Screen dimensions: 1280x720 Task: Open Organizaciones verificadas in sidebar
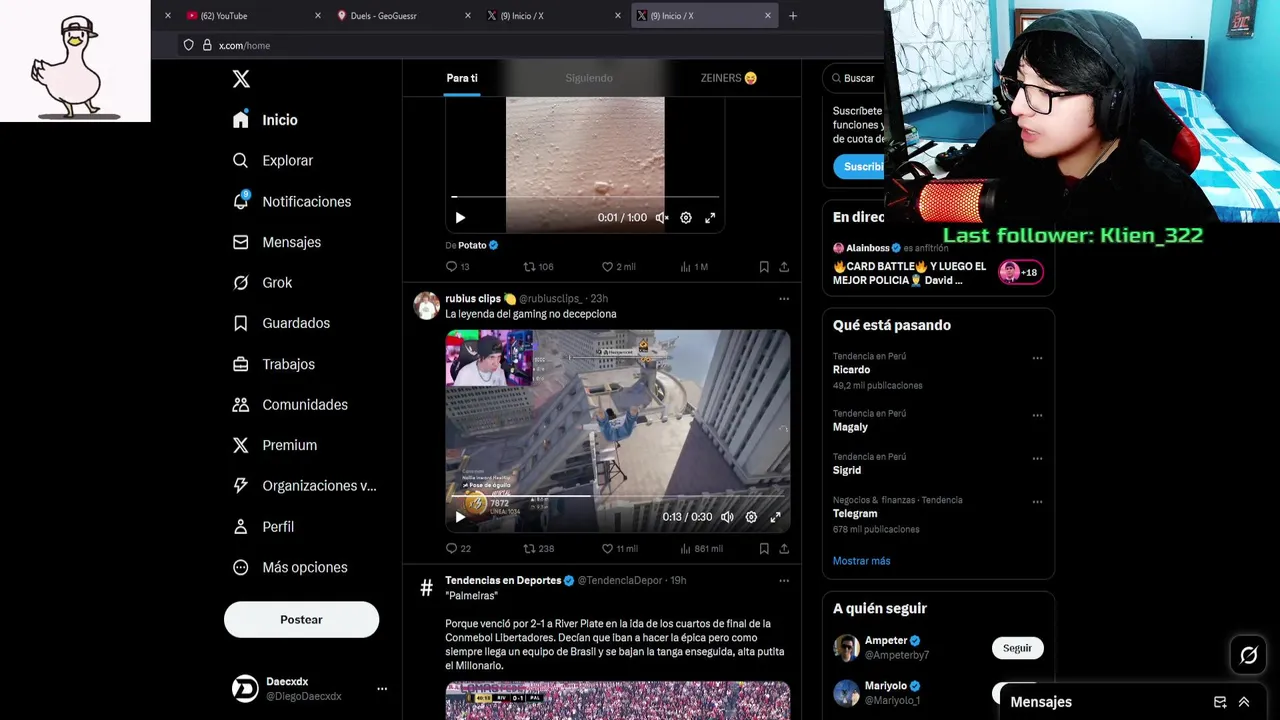pyautogui.click(x=304, y=486)
